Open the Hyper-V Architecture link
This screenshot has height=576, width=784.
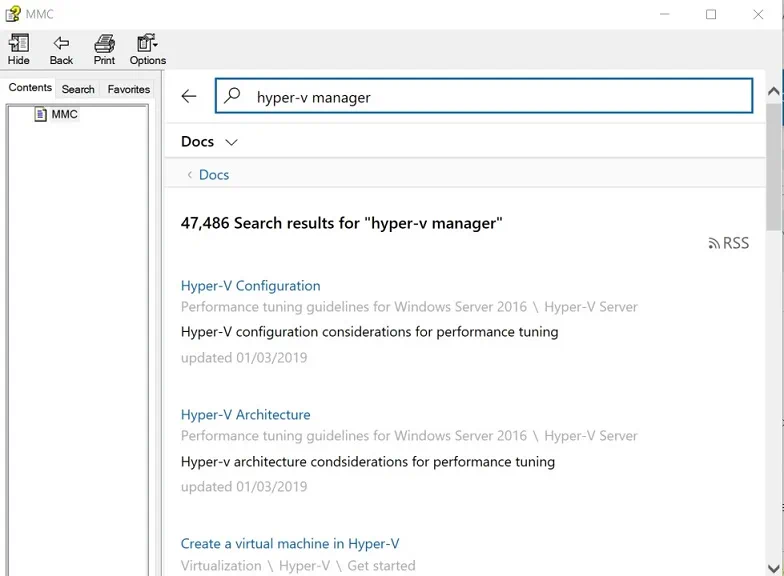point(245,415)
